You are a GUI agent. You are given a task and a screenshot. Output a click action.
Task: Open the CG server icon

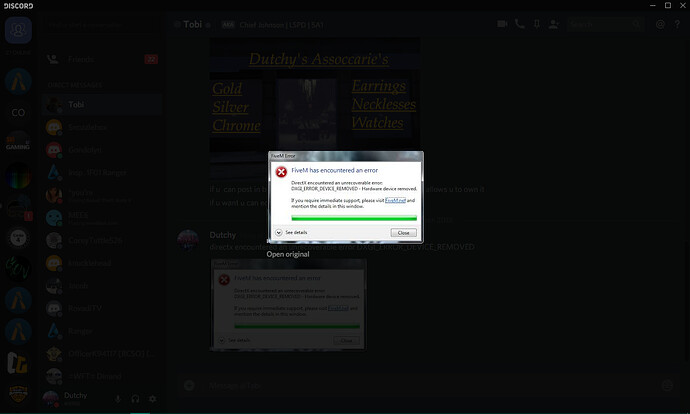tap(18, 362)
